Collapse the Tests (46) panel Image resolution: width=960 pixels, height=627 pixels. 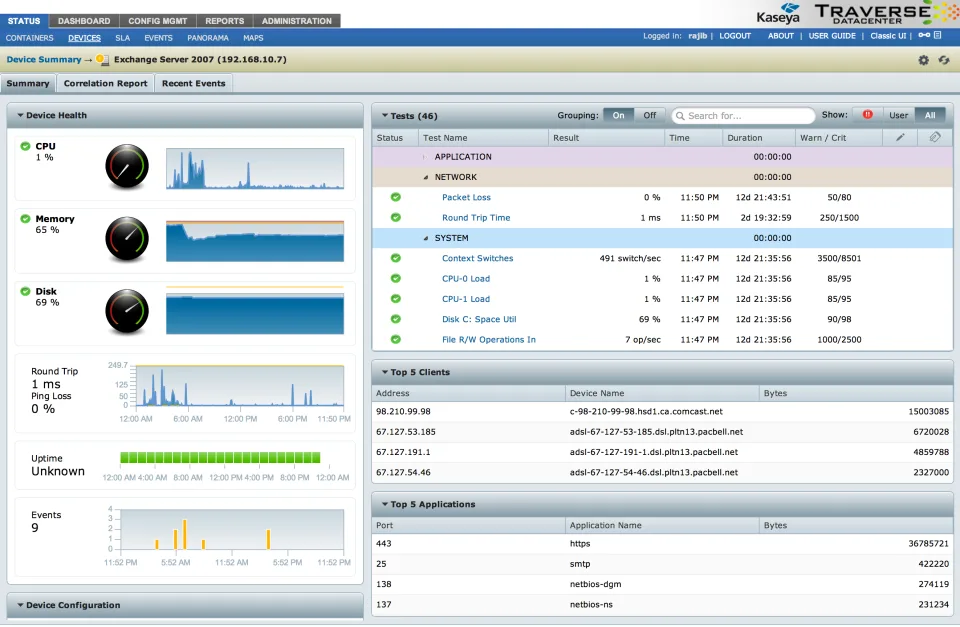point(385,115)
